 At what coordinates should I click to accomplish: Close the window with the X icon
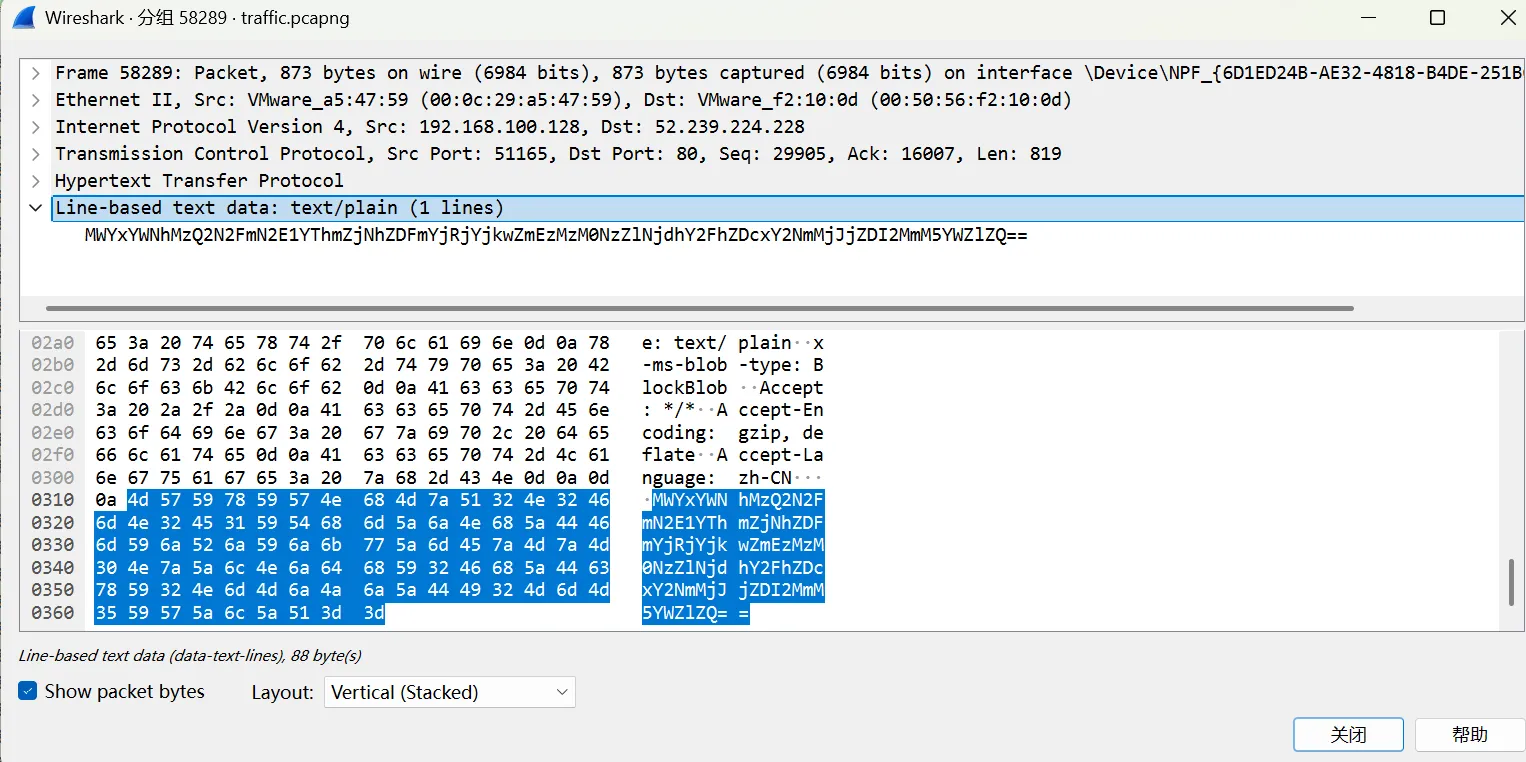(x=1508, y=18)
